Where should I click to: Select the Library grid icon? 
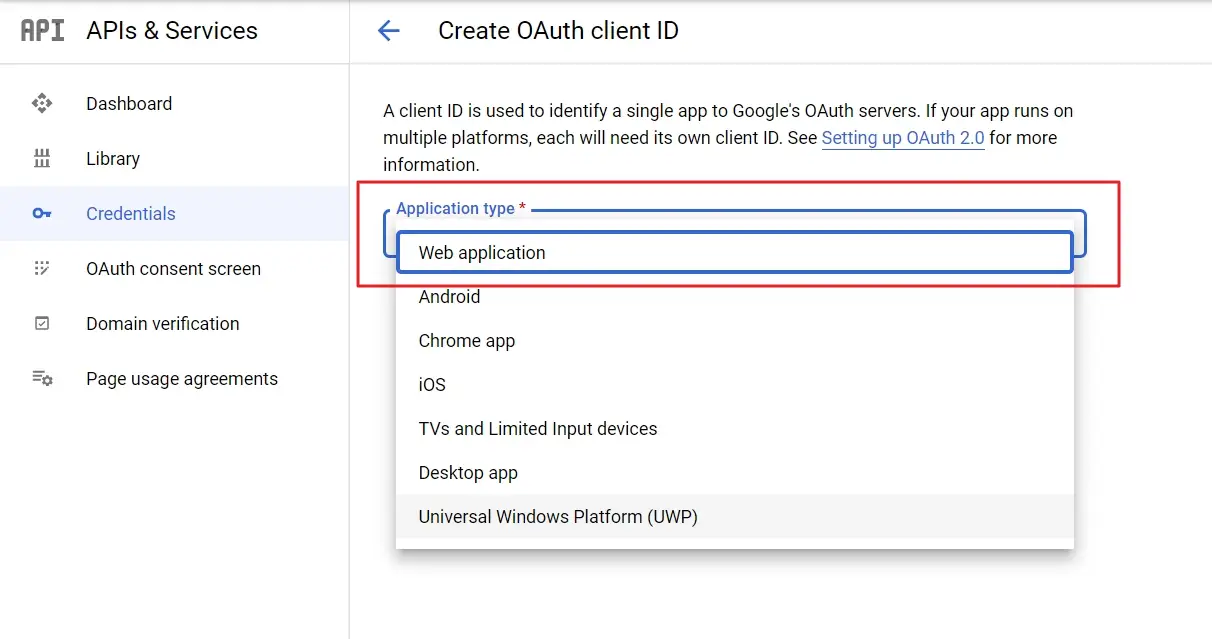[x=41, y=158]
